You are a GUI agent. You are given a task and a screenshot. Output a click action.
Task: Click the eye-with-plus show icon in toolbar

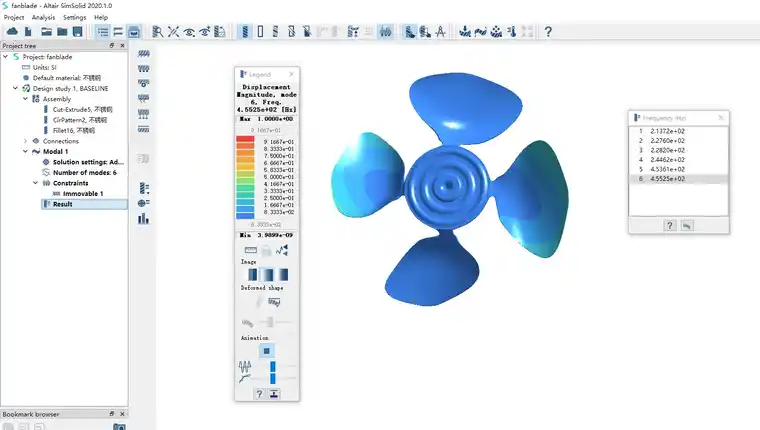[205, 32]
